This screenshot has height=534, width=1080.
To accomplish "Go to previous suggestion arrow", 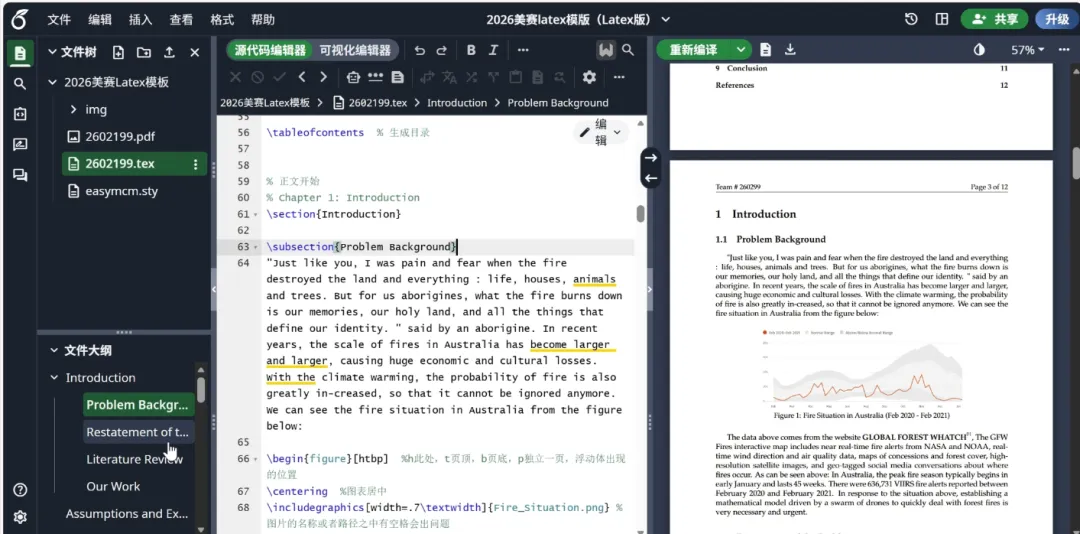I will pos(302,77).
